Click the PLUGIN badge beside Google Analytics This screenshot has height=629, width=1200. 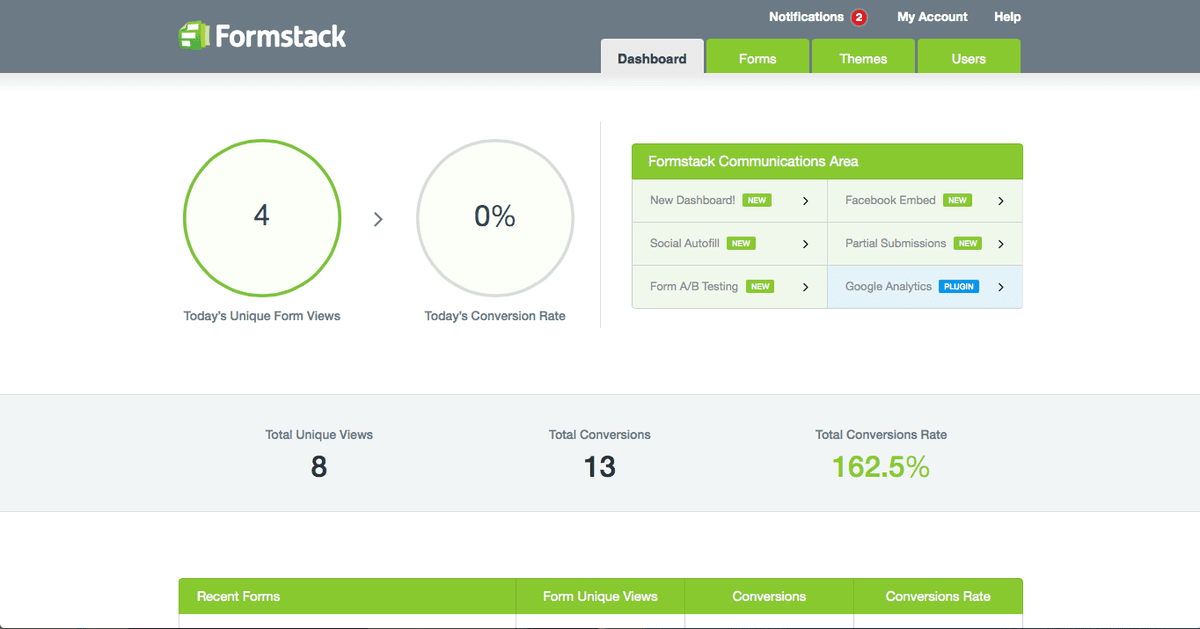point(959,286)
